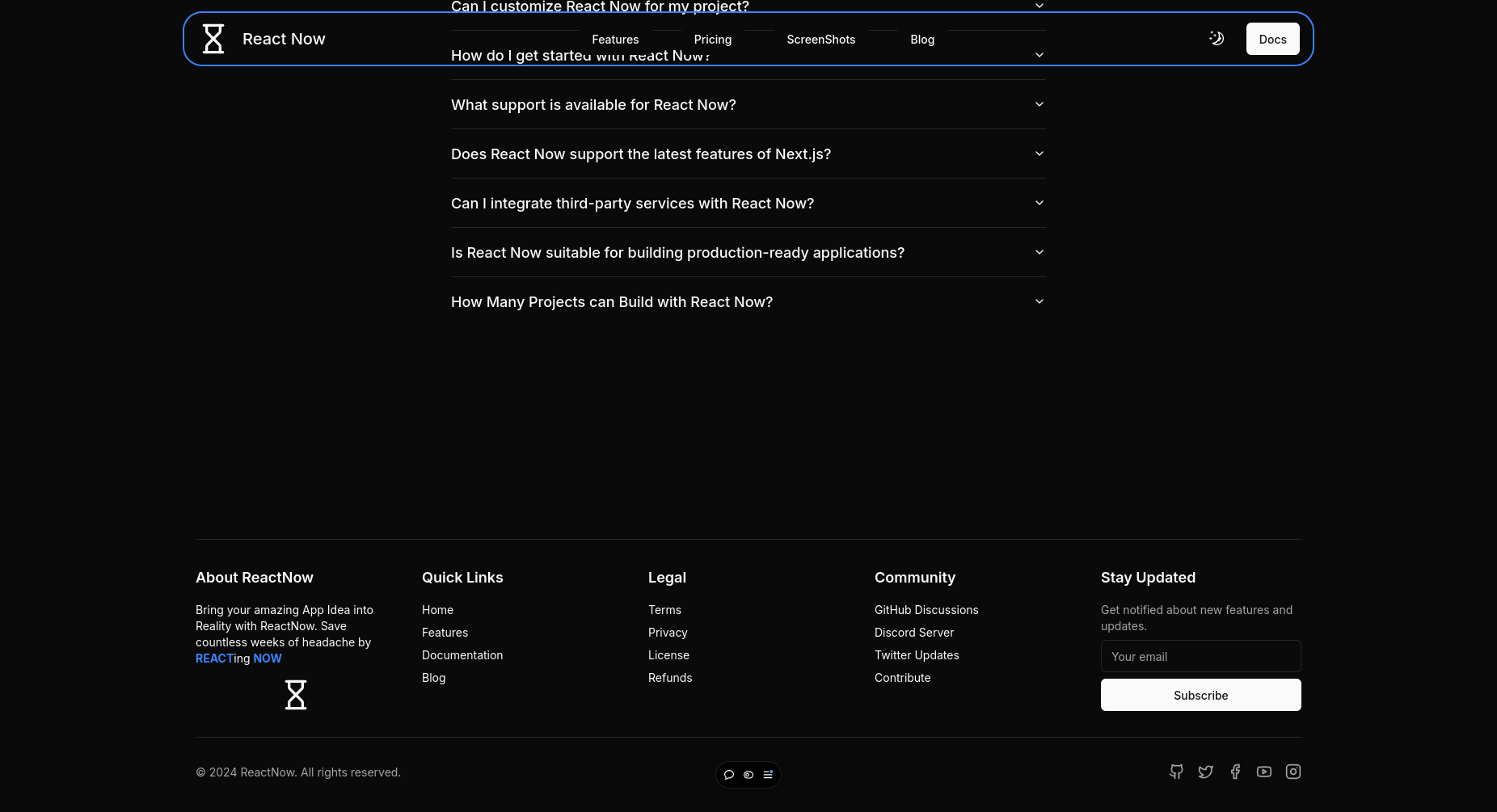This screenshot has width=1497, height=812.
Task: Open the YouTube icon in the footer
Action: tap(1264, 772)
